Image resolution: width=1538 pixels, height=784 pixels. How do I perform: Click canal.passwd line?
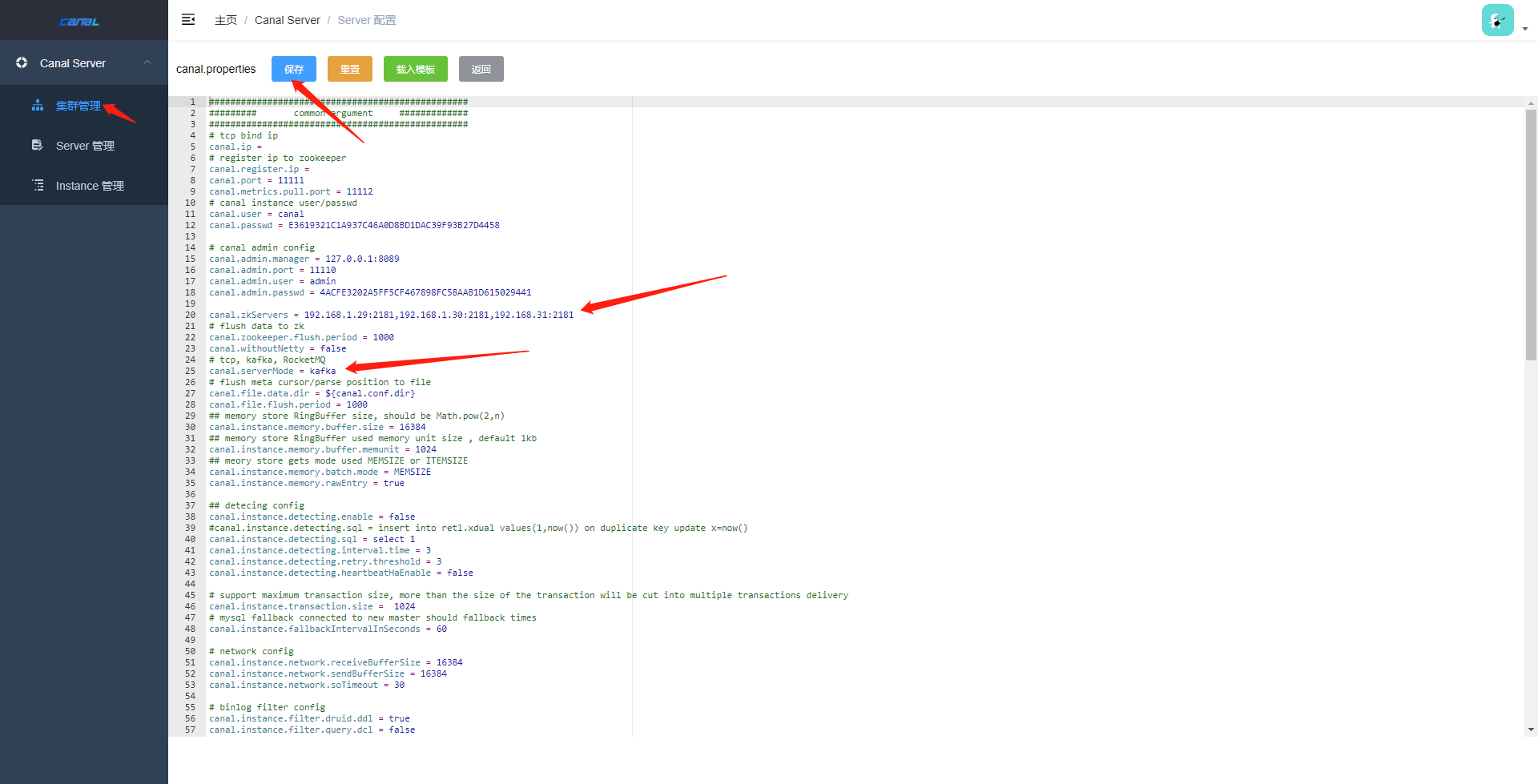tap(354, 225)
